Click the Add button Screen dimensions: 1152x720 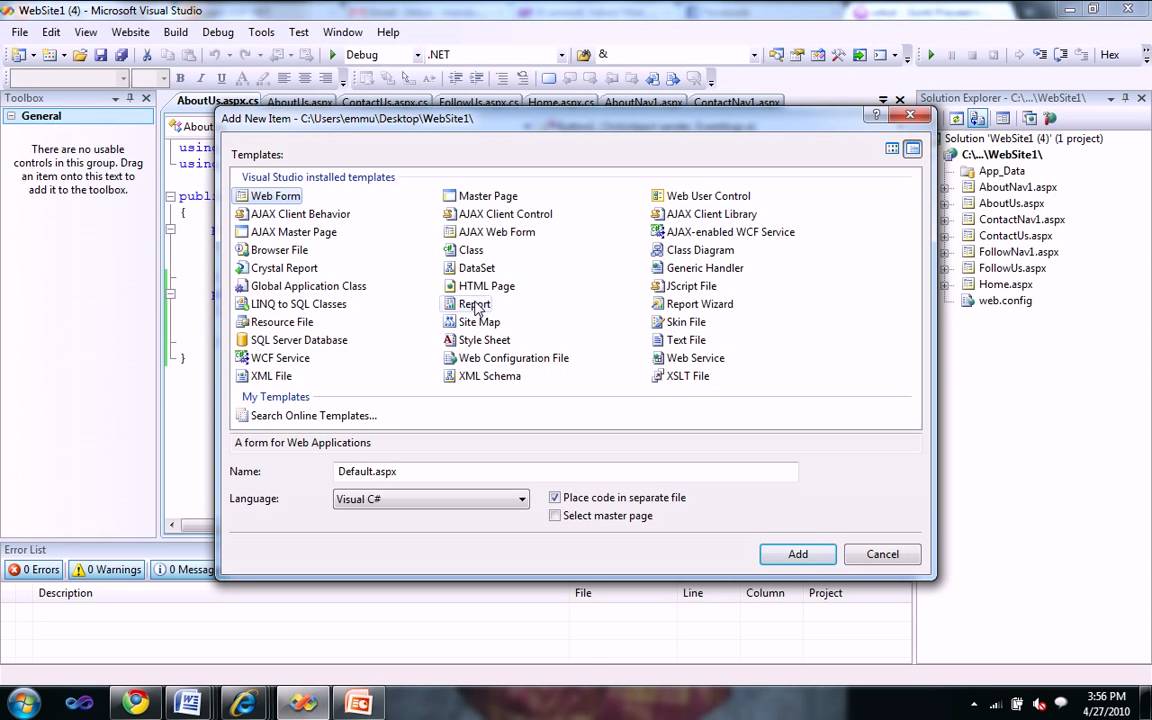[x=798, y=555]
